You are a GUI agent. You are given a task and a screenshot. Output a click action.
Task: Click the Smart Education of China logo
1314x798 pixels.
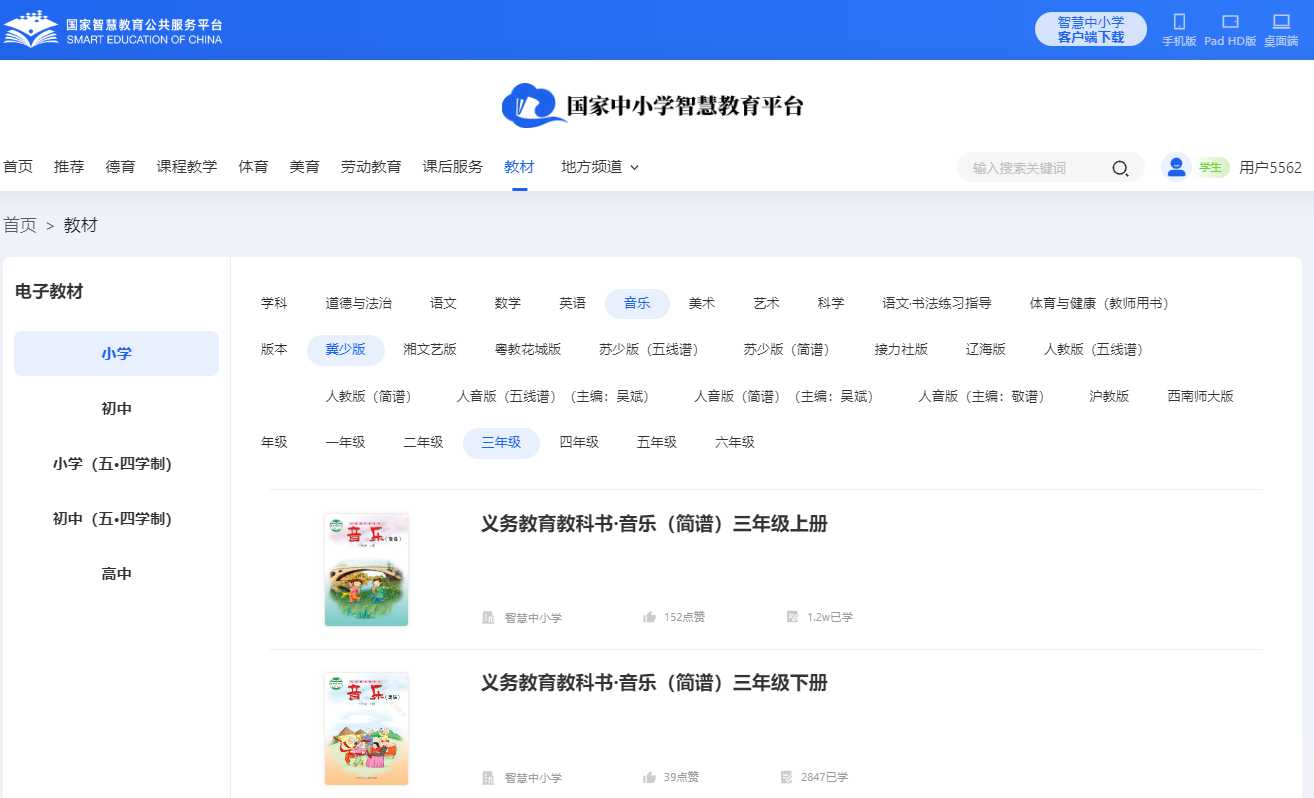(113, 30)
